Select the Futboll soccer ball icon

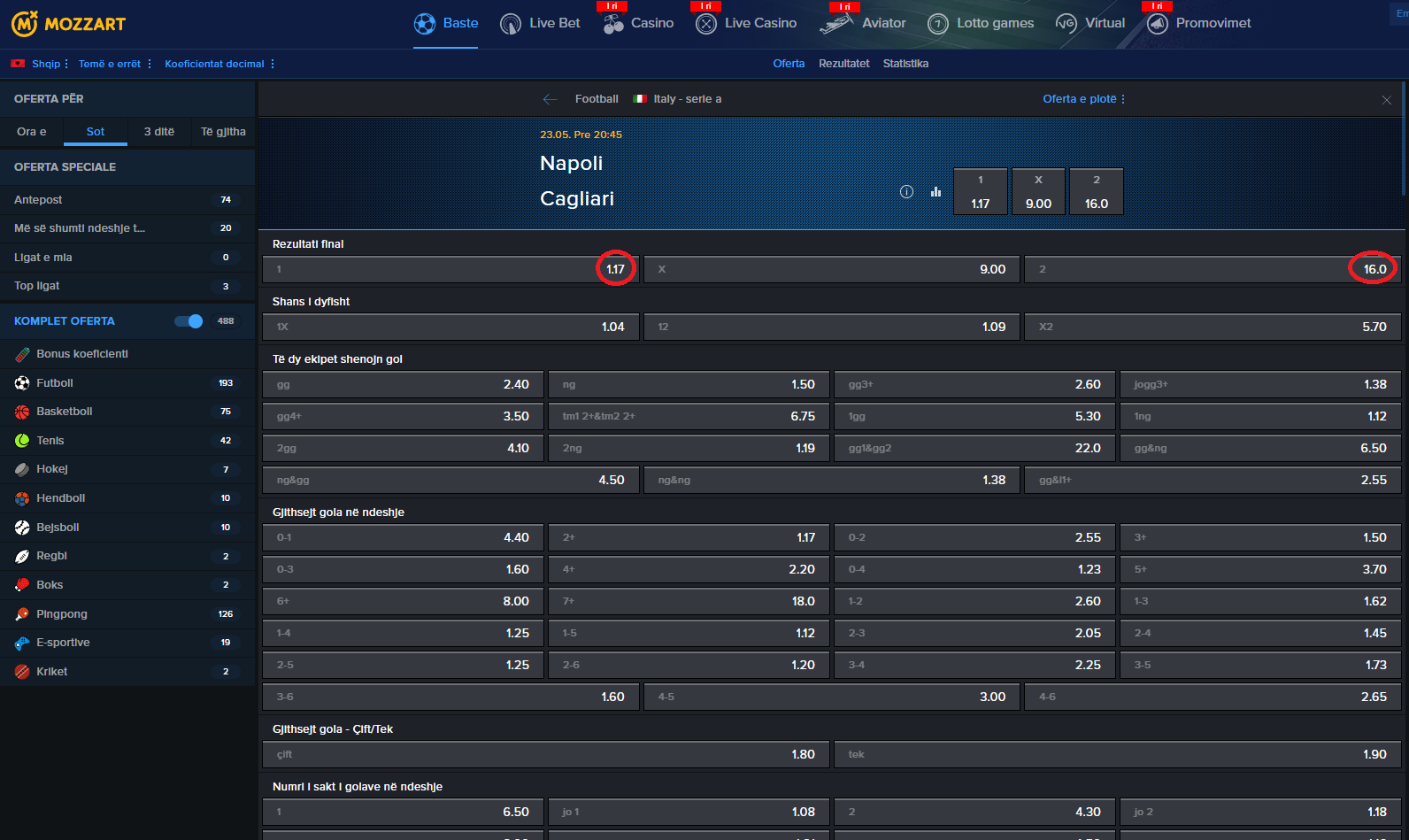pyautogui.click(x=22, y=383)
